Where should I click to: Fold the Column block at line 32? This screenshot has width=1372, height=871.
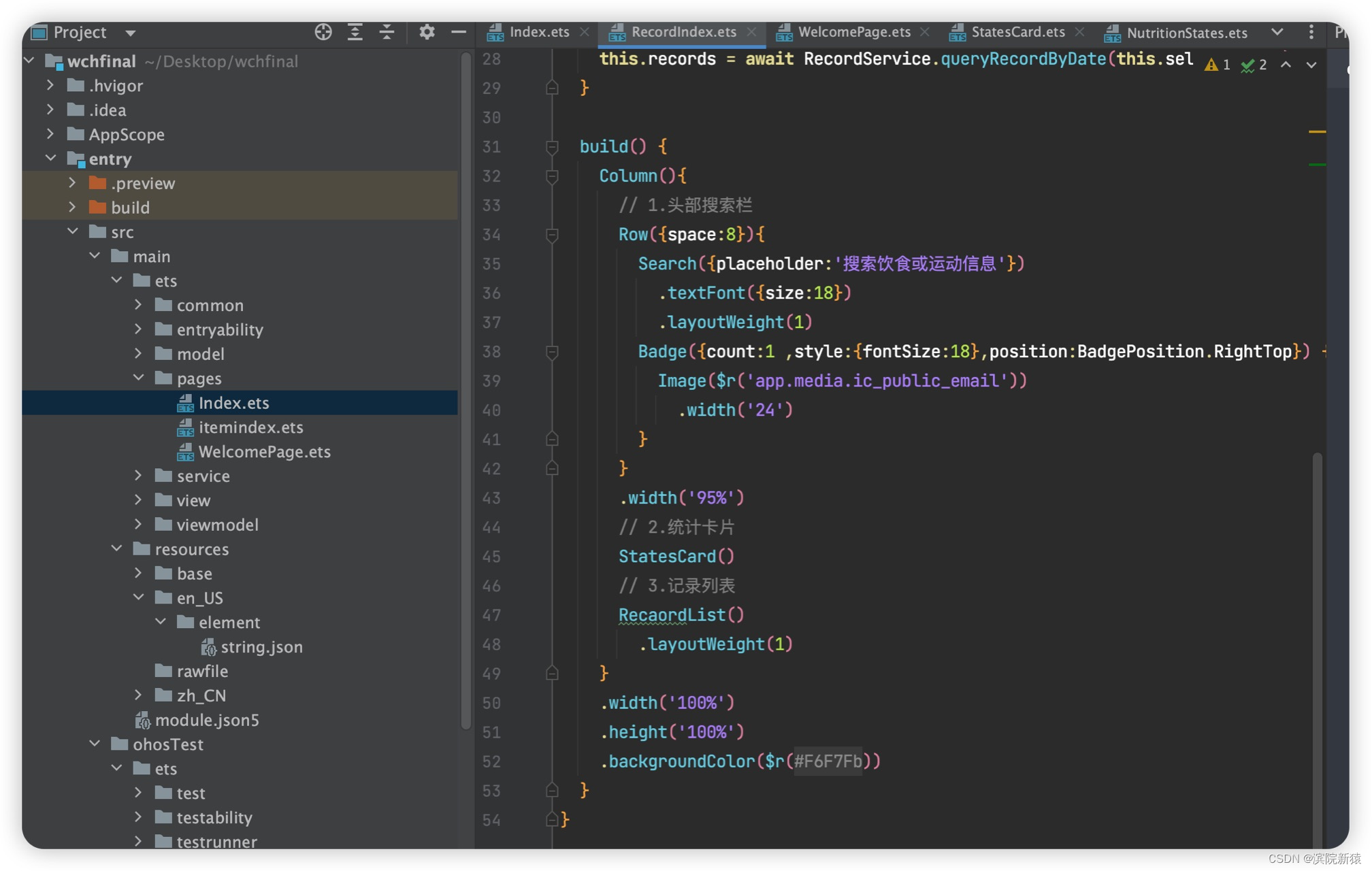tap(552, 176)
